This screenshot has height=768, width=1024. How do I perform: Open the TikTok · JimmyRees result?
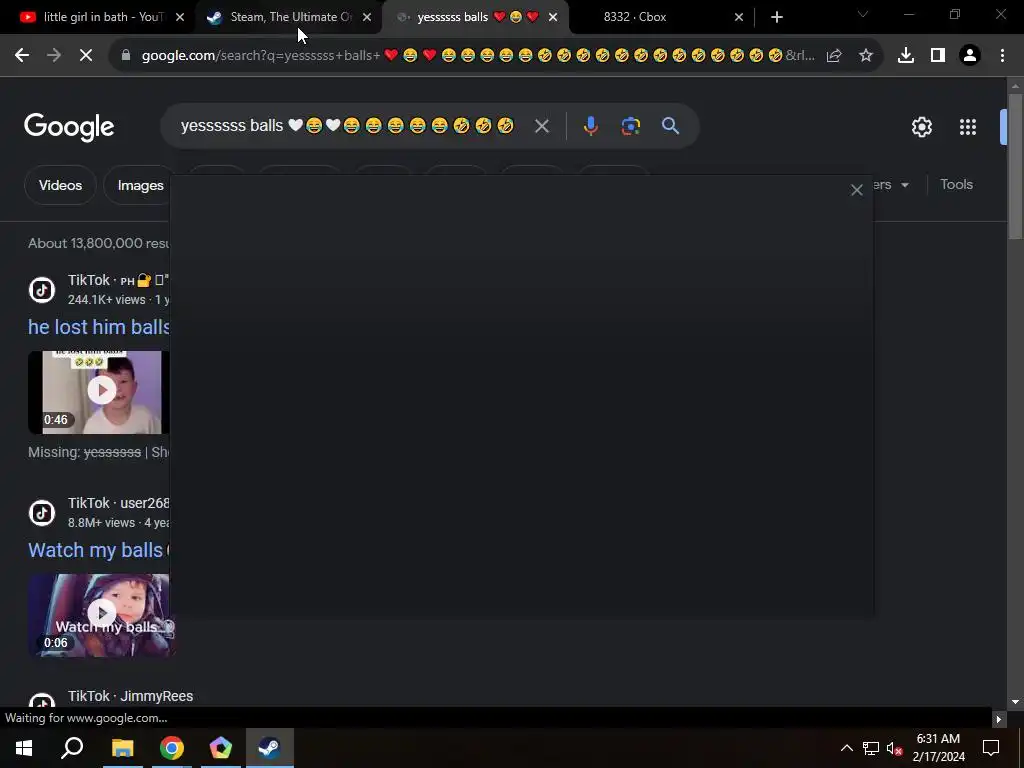[130, 696]
